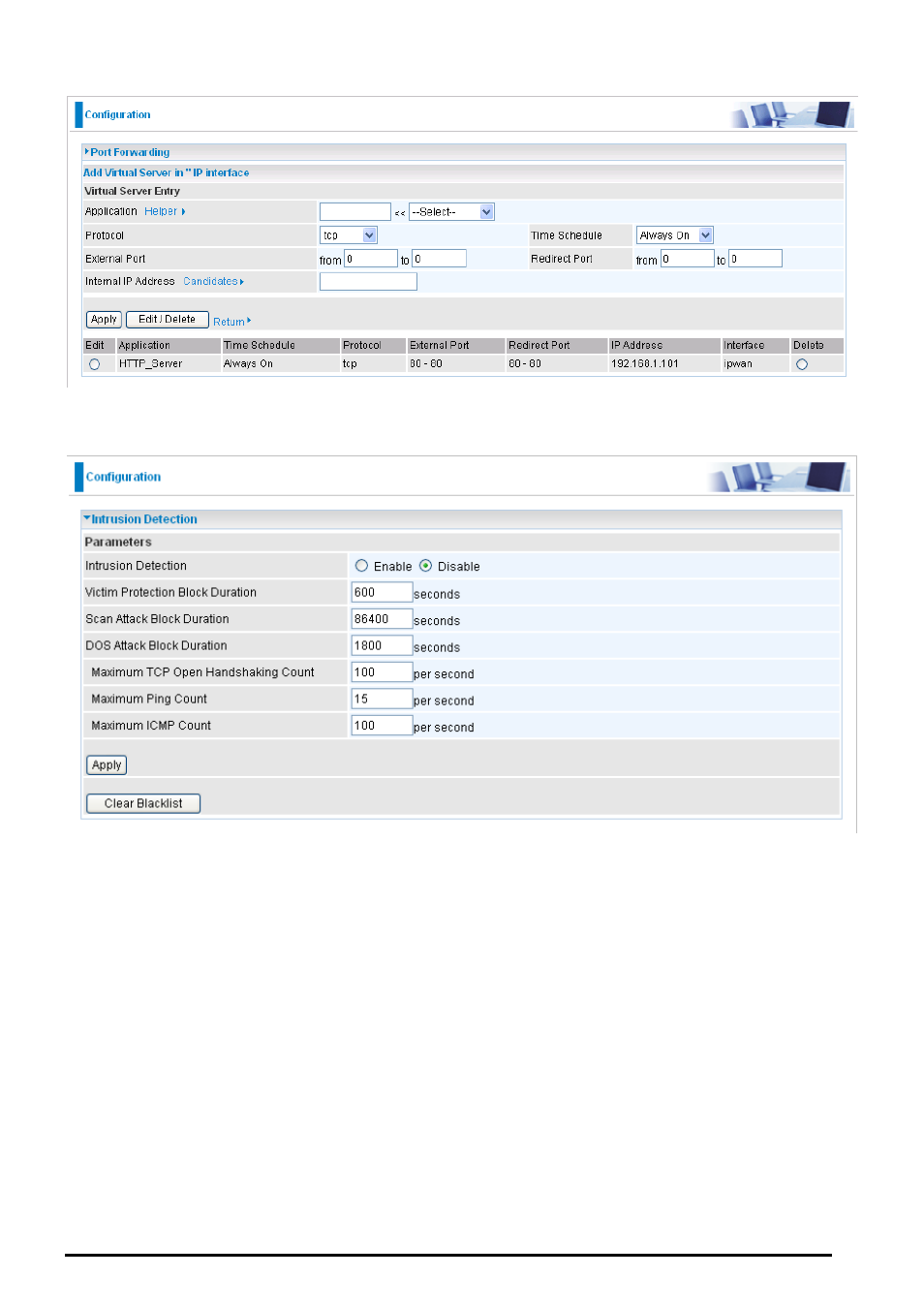Click the Maximum TCP Open Handshaking Count field

[x=382, y=672]
